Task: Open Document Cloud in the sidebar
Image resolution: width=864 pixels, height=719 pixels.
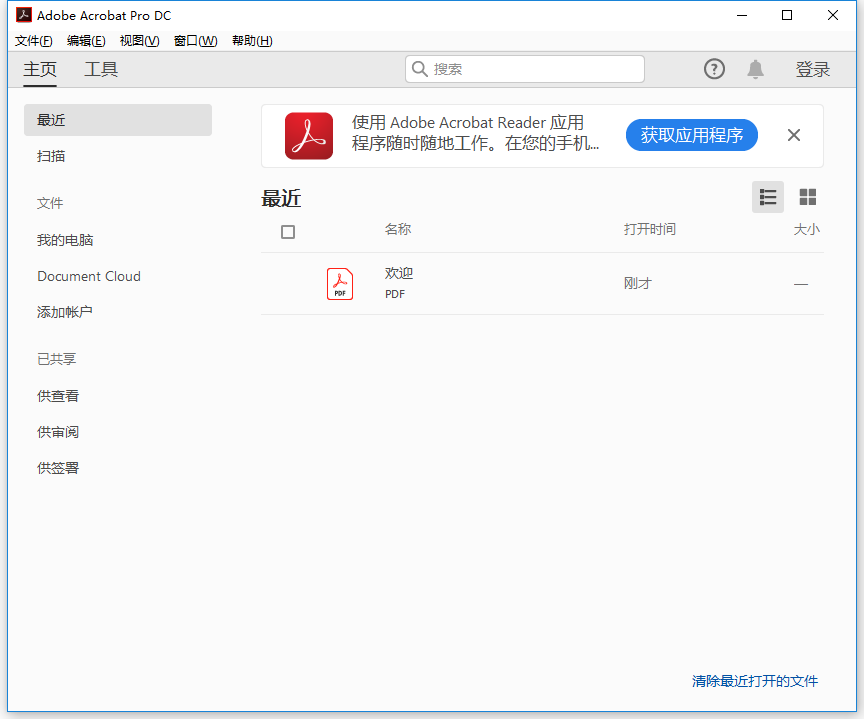Action: (89, 276)
